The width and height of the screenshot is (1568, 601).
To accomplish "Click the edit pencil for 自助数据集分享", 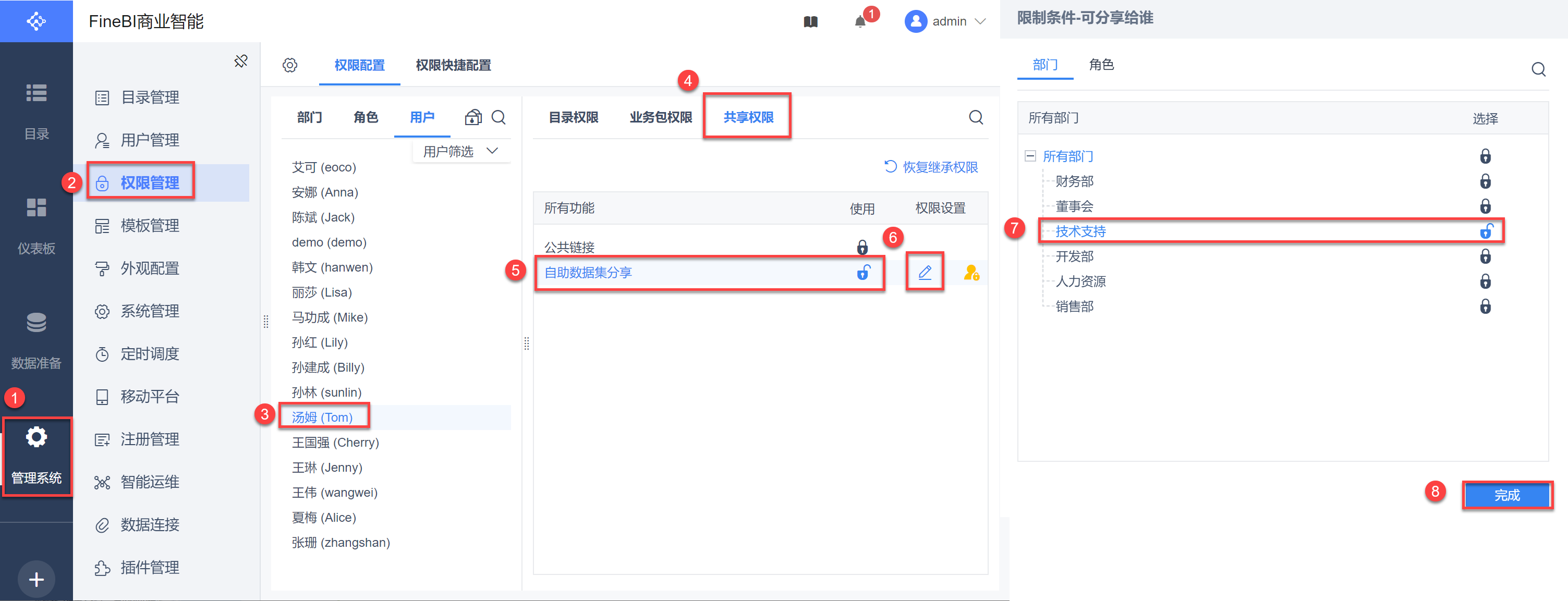I will [x=924, y=272].
